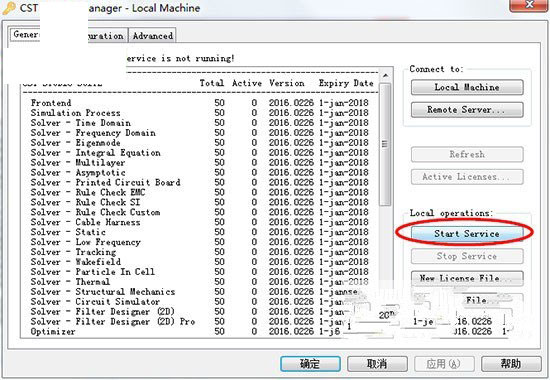The width and height of the screenshot is (550, 380).
Task: Click the CST key icon in title bar
Action: (x=8, y=8)
